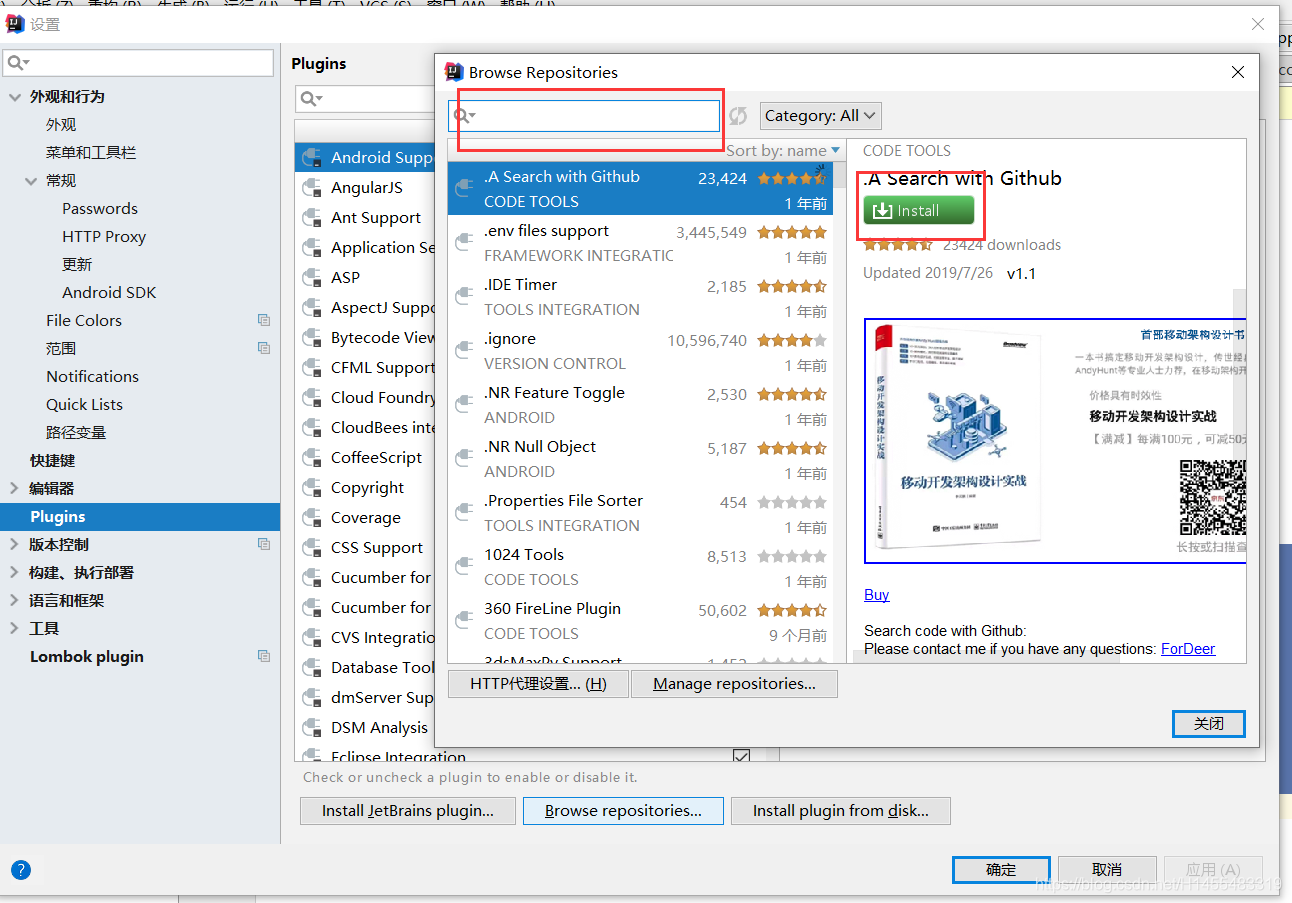Image resolution: width=1292 pixels, height=903 pixels.
Task: Click 取消 button in settings dialog
Action: 1107,869
